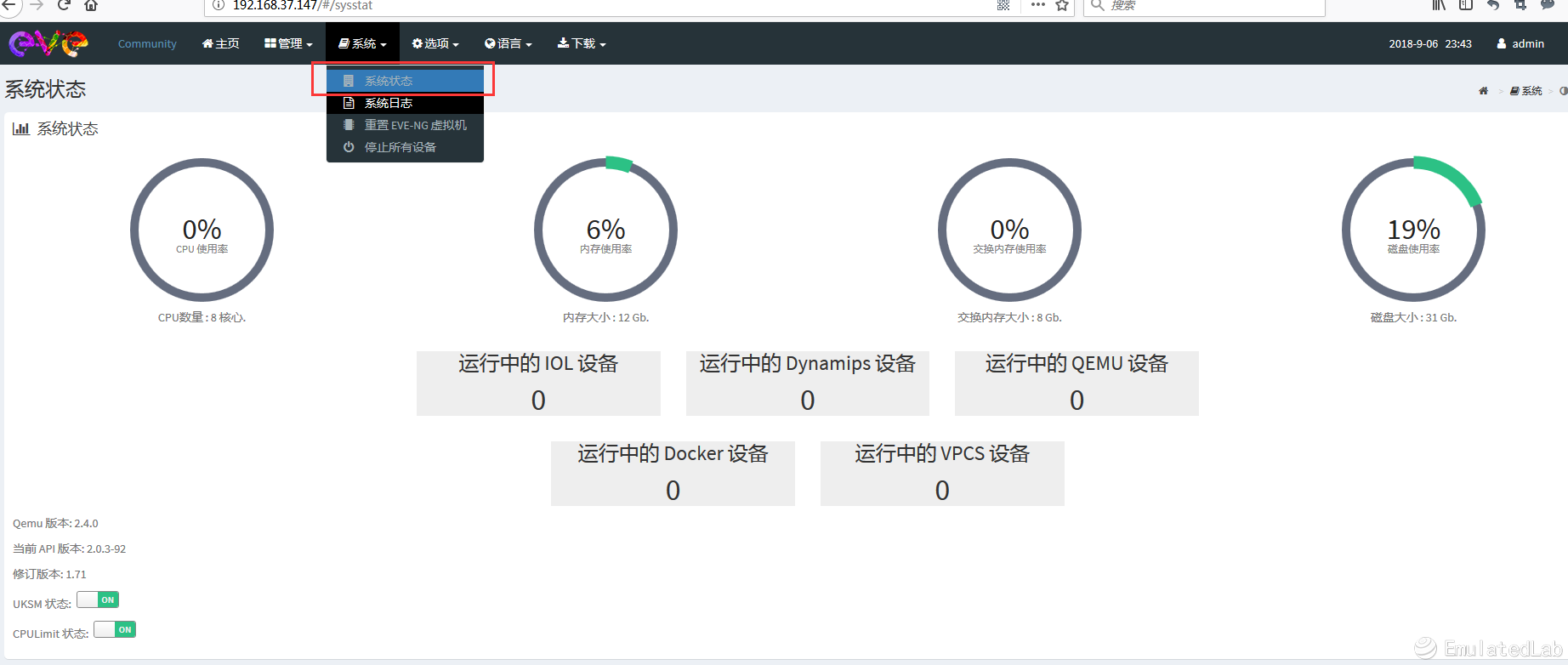
Task: Toggle the browser sidebar icon
Action: [x=1466, y=5]
